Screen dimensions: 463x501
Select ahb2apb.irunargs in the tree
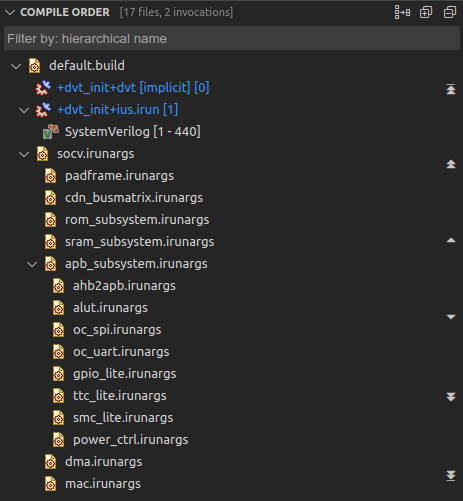(x=124, y=286)
